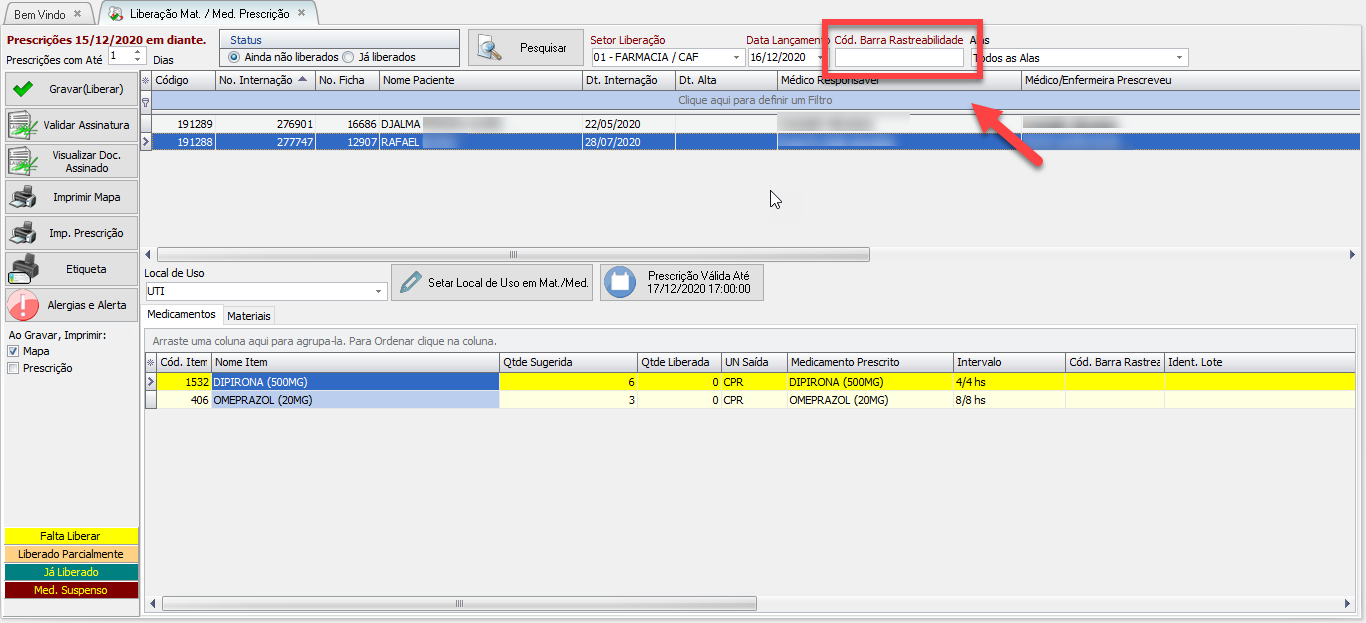Viewport: 1366px width, 623px height.
Task: Open Validar Assinatura signature icon
Action: coord(23,125)
